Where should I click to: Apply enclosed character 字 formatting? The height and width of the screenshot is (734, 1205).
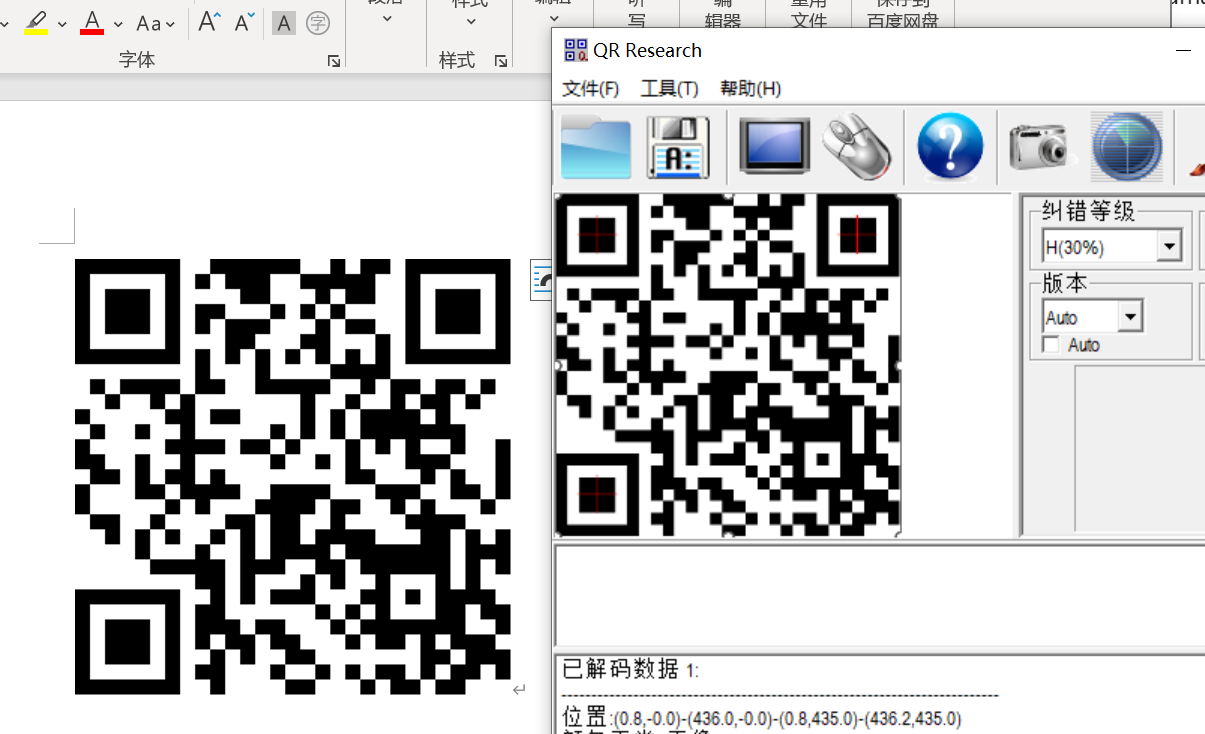pos(318,23)
